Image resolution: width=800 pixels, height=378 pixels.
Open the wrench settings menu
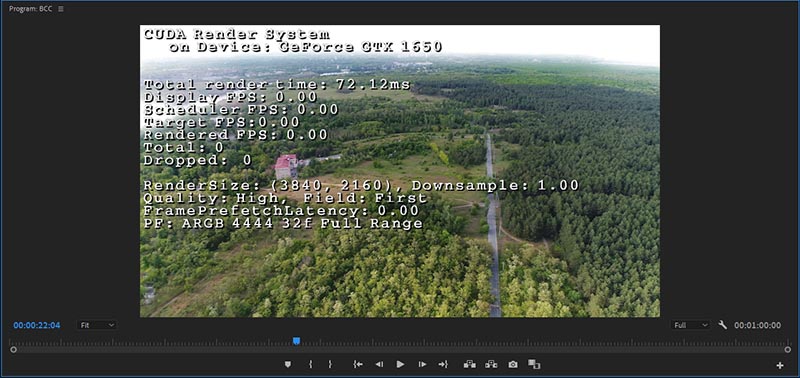[722, 325]
